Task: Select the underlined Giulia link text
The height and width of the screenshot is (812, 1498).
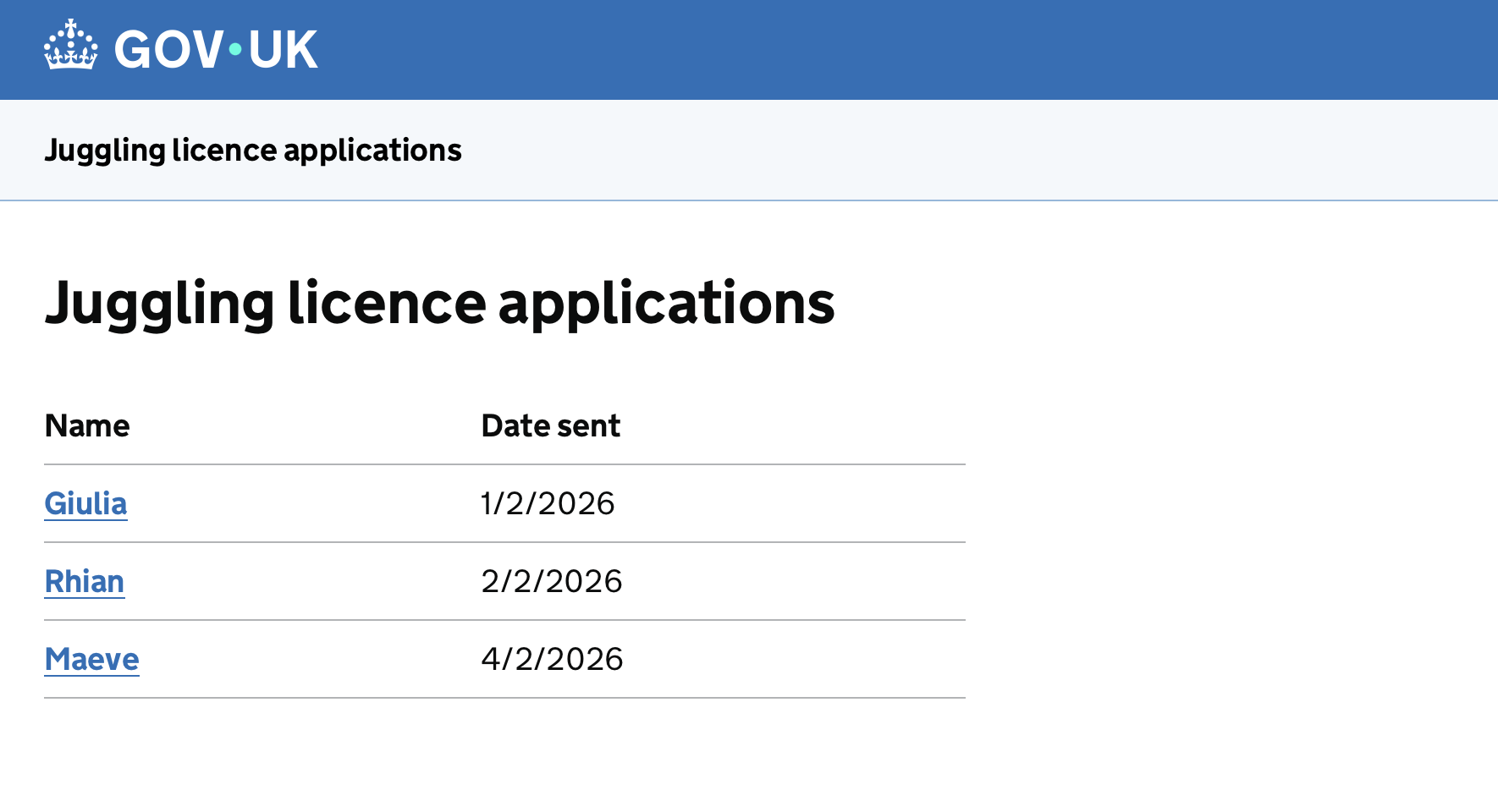Action: pyautogui.click(x=85, y=503)
